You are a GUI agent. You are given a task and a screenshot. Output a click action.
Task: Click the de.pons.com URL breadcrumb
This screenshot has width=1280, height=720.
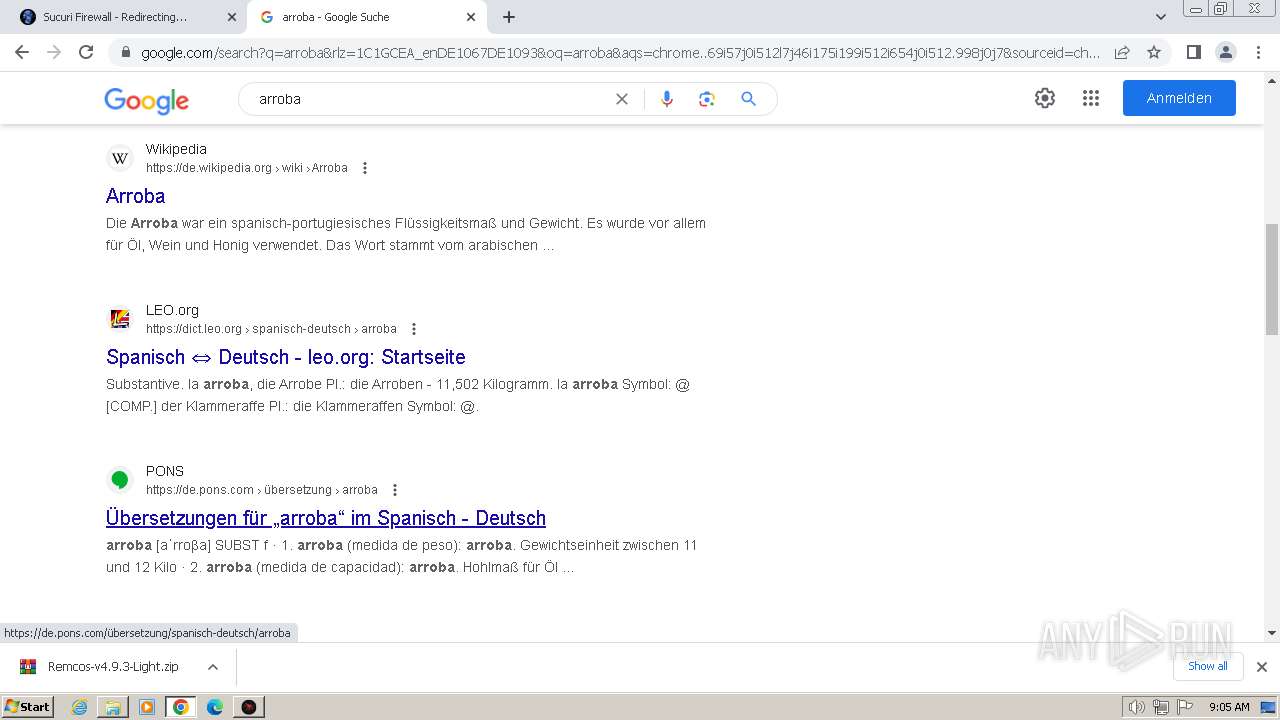click(262, 490)
